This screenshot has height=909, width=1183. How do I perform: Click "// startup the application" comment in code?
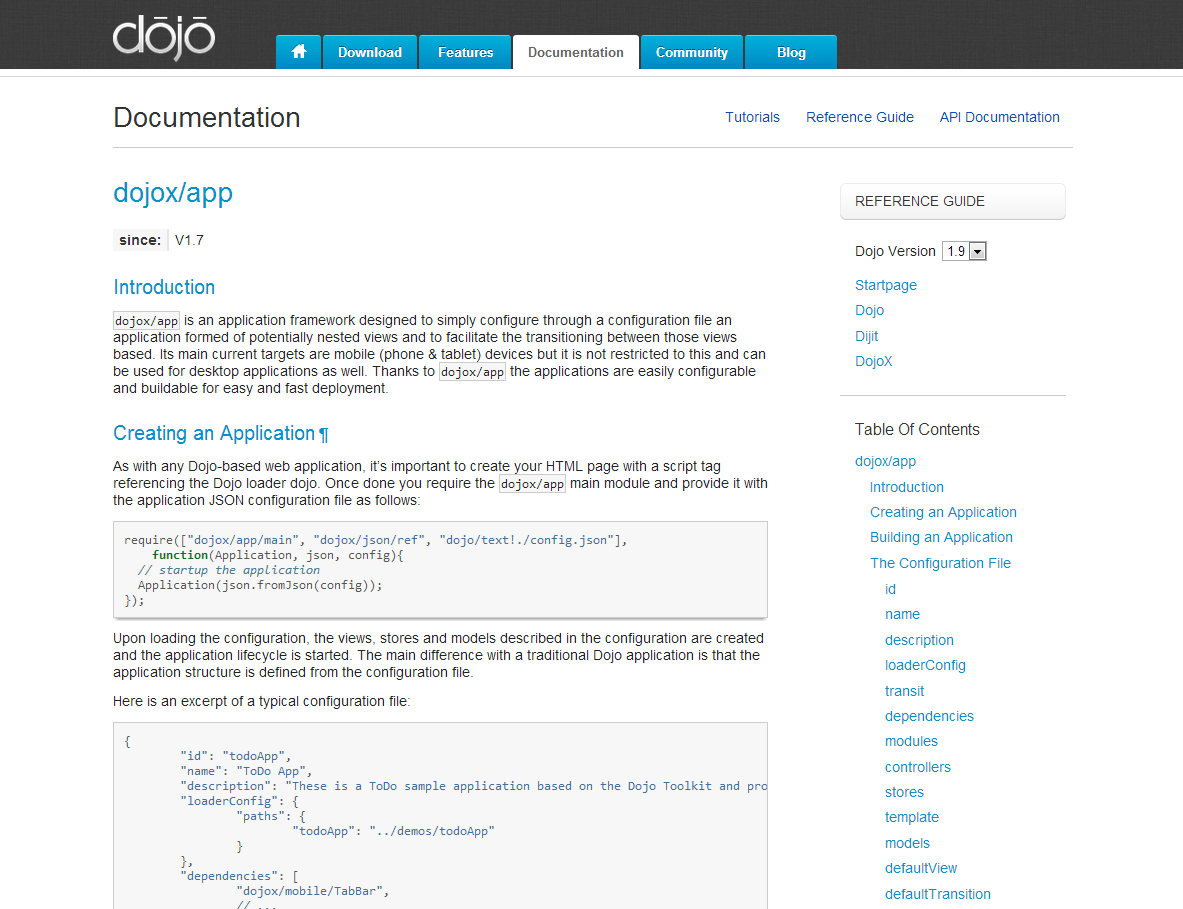coord(229,570)
